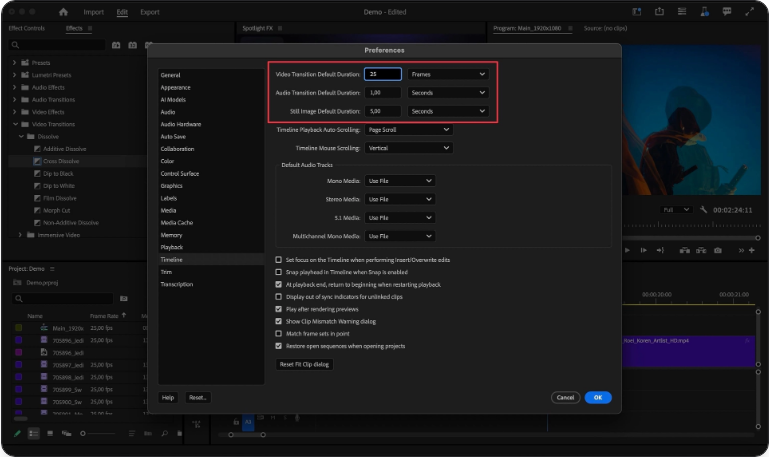Open Timeline Playback Auto-Scrolling dropdown
The width and height of the screenshot is (769, 457).
click(408, 129)
